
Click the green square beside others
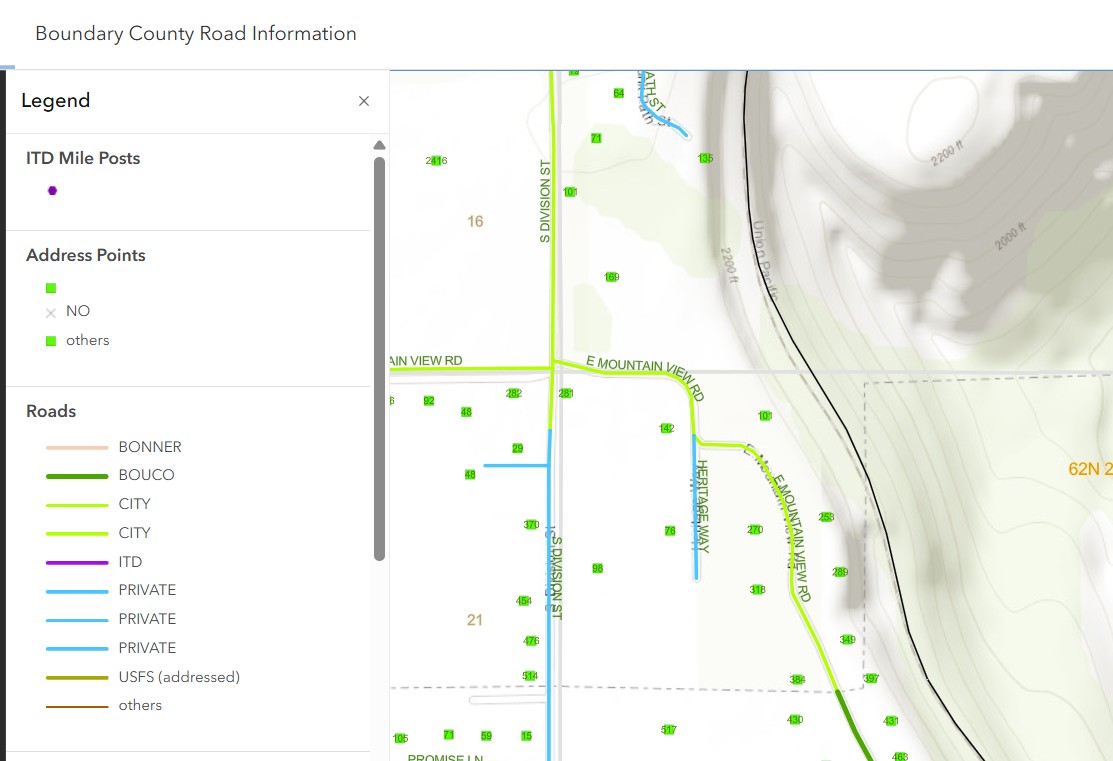(51, 341)
